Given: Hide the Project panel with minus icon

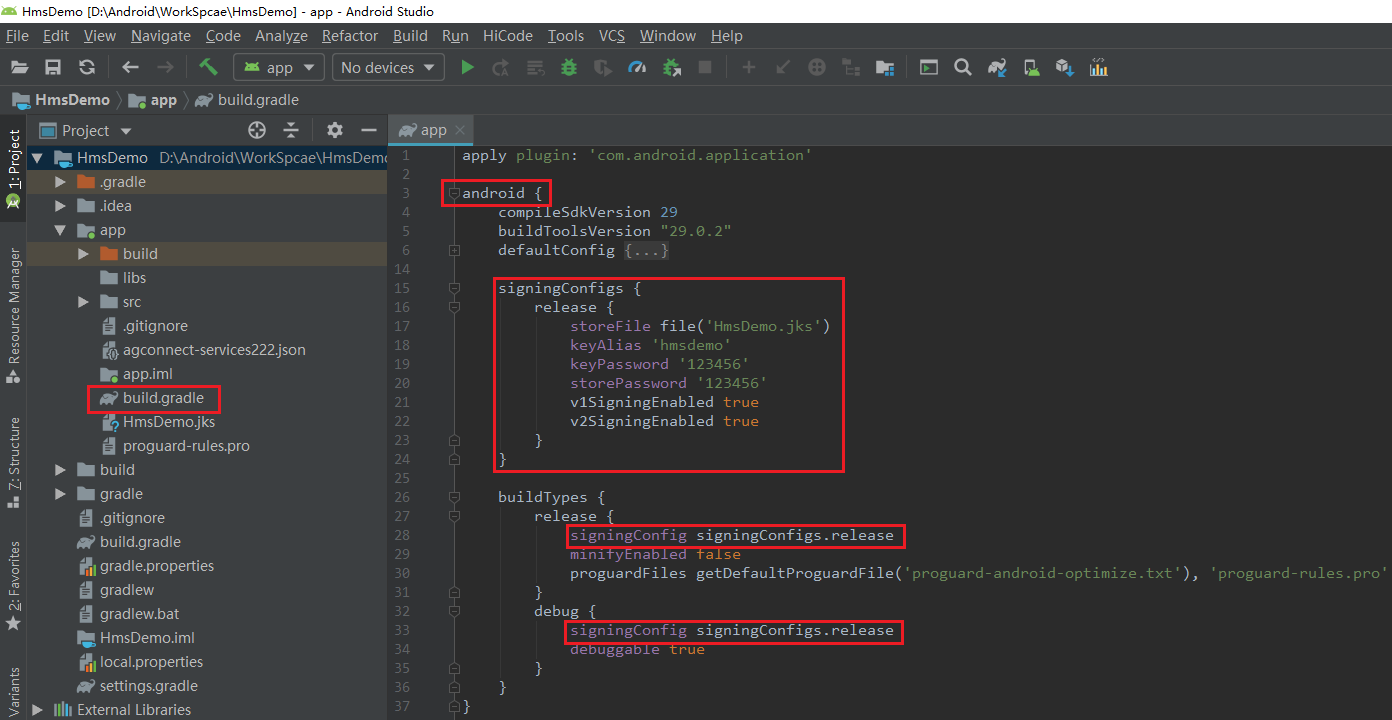Looking at the screenshot, I should click(368, 130).
